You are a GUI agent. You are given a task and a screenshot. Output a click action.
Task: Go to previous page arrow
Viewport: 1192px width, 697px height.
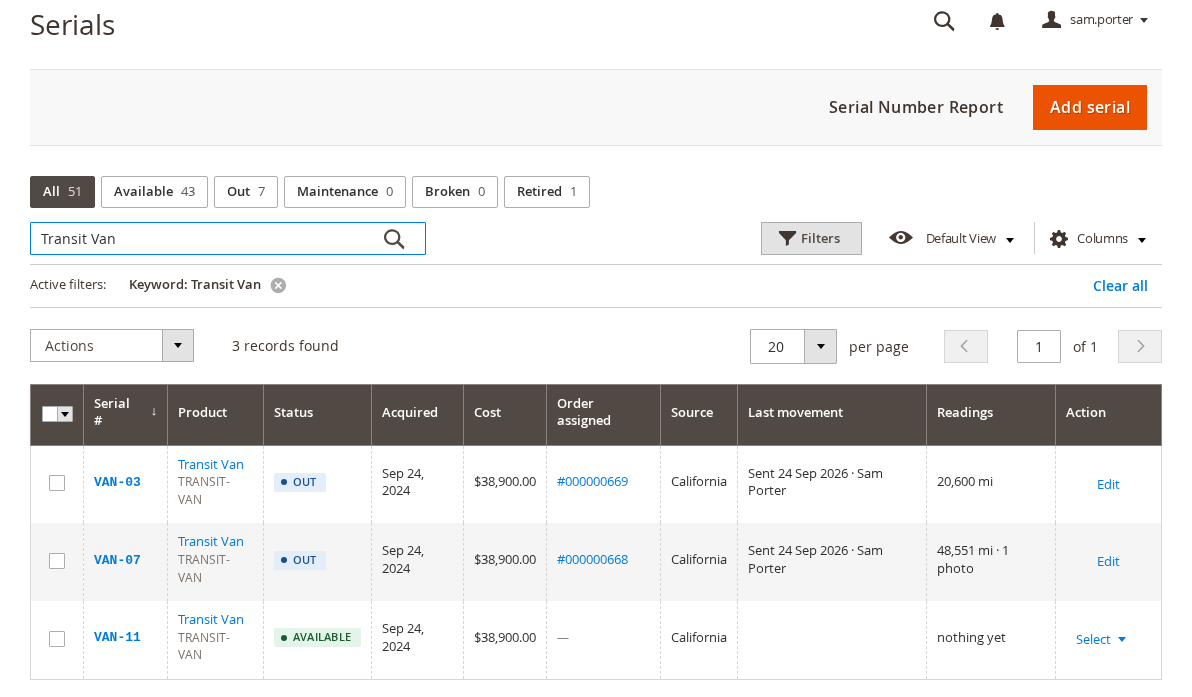[965, 347]
